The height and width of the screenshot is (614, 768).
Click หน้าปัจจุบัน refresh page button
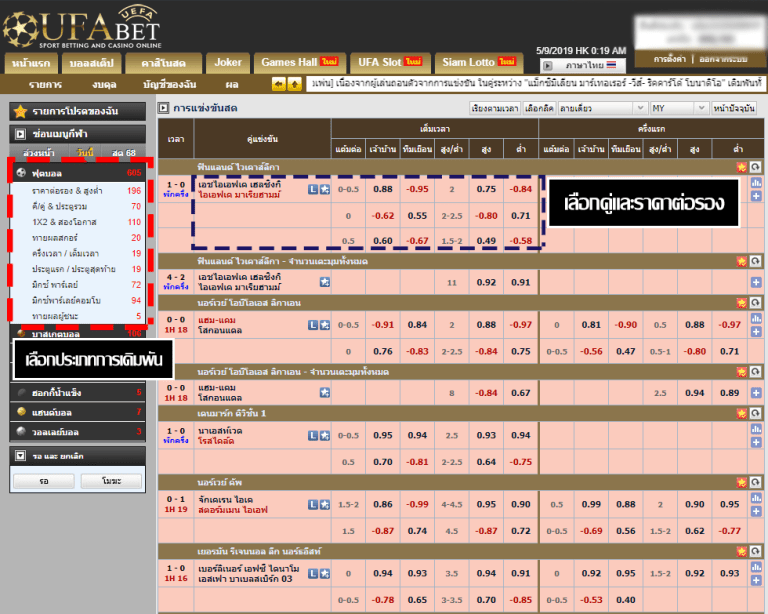point(734,108)
